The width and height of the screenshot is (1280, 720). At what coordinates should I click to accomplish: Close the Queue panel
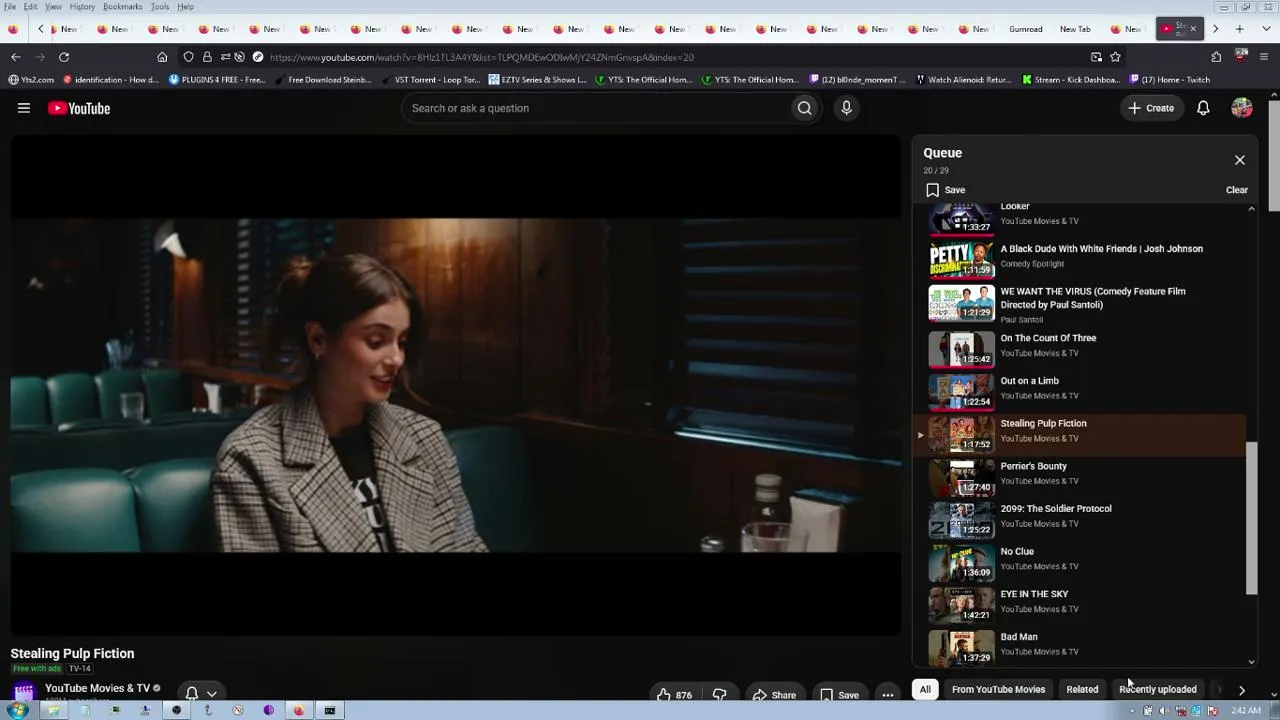click(x=1239, y=160)
